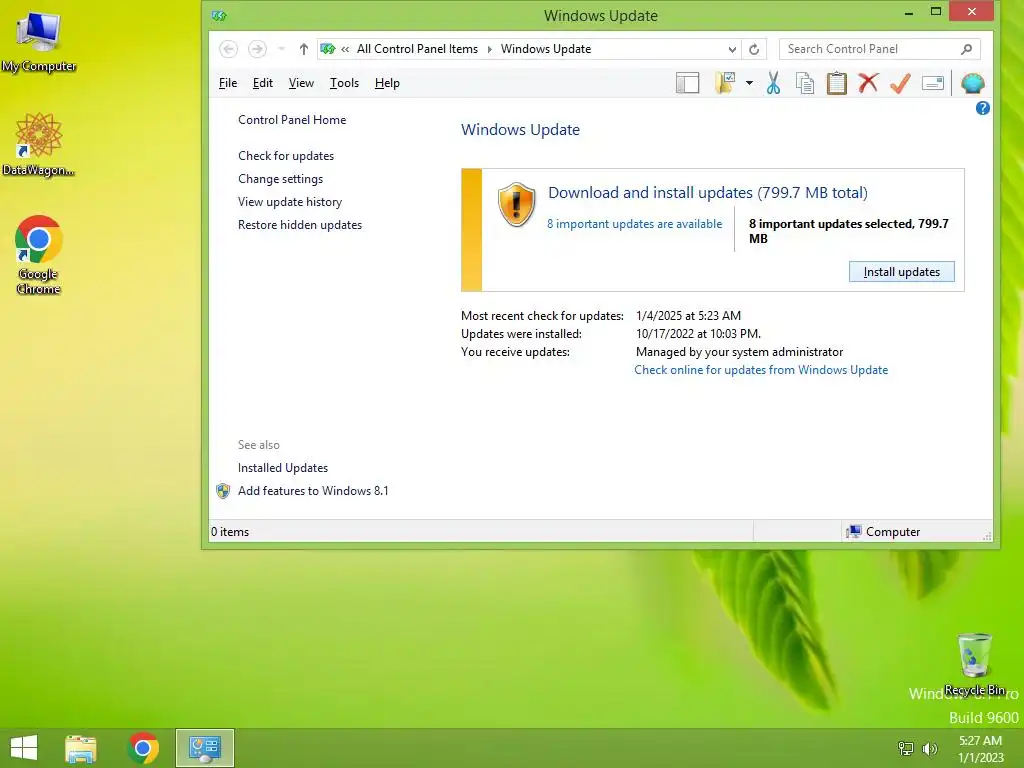
Task: Open the Start button
Action: (x=24, y=748)
